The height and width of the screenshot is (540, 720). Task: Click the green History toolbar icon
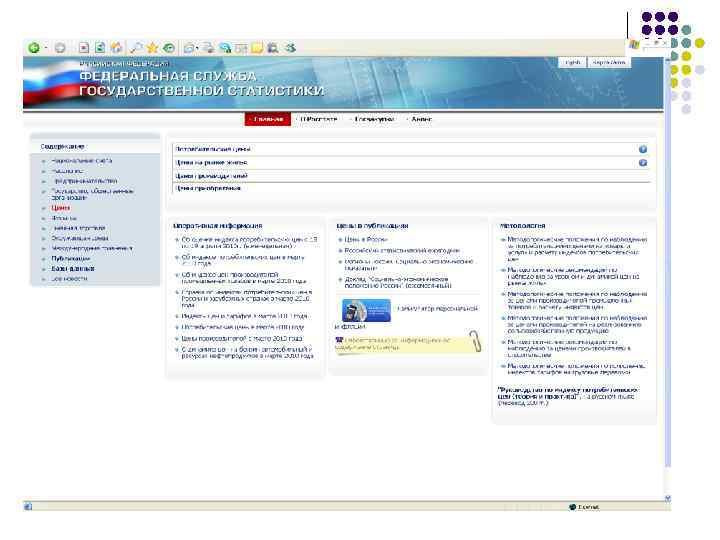point(169,48)
